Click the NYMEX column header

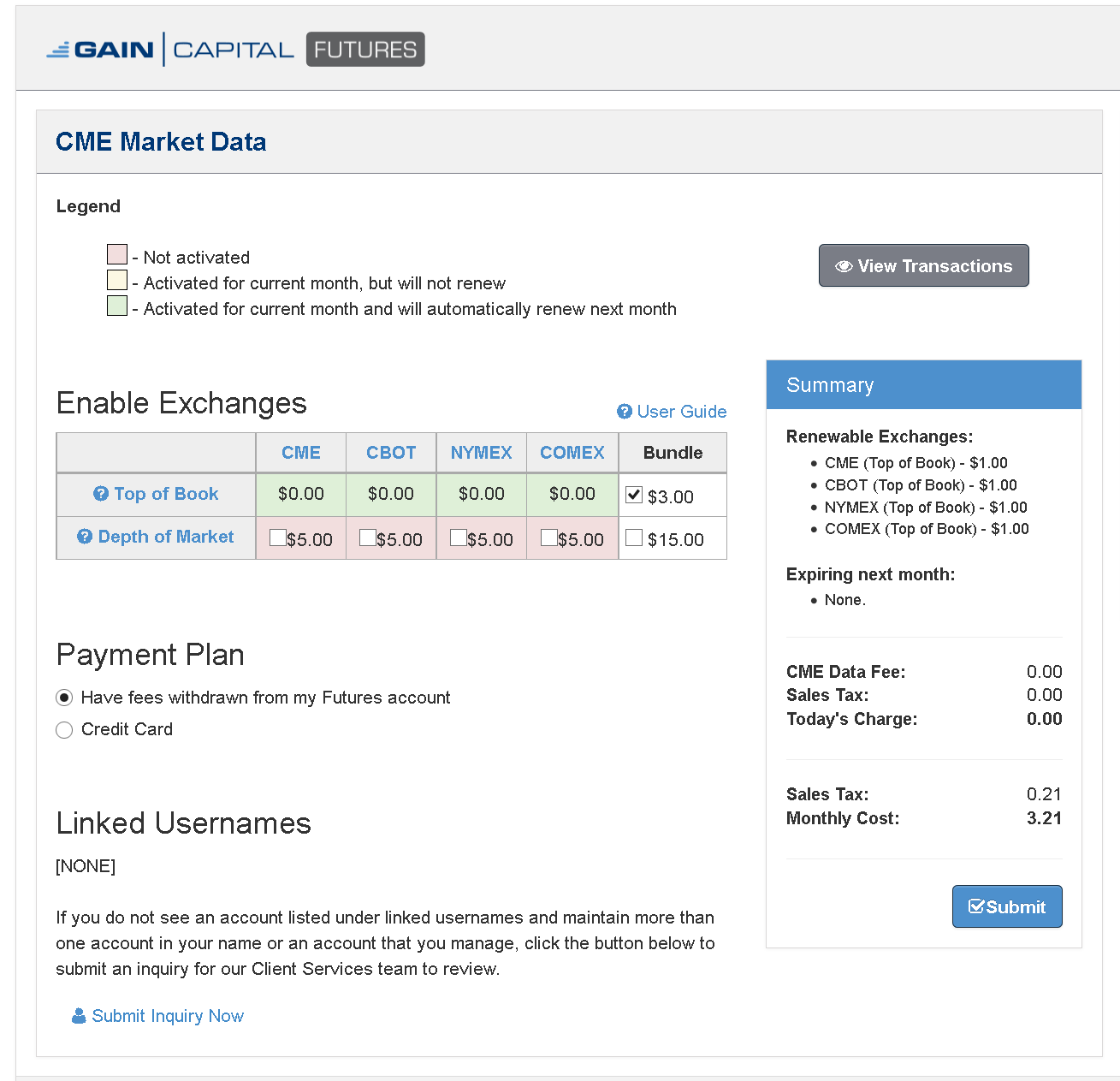coord(482,453)
